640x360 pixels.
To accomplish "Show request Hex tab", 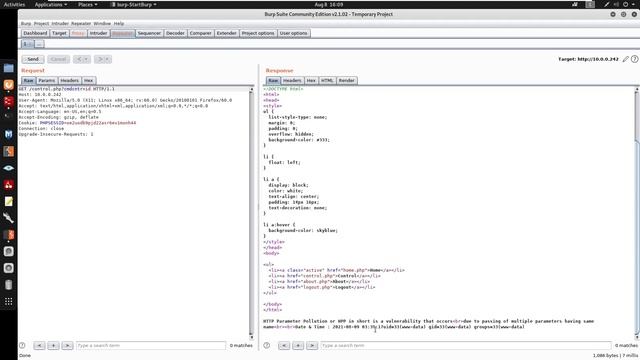I will click(x=89, y=80).
